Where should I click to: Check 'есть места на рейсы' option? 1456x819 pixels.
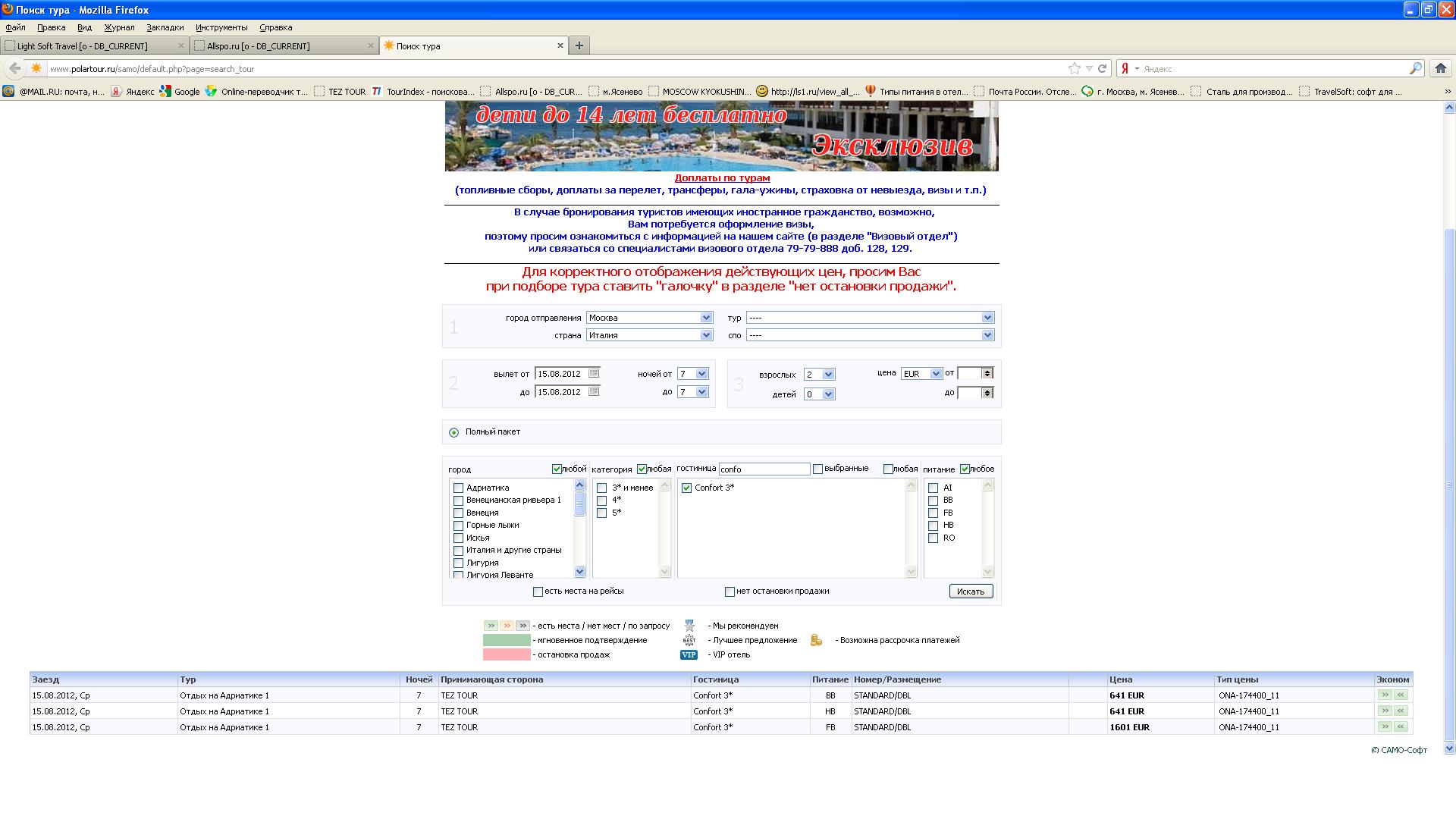click(538, 591)
